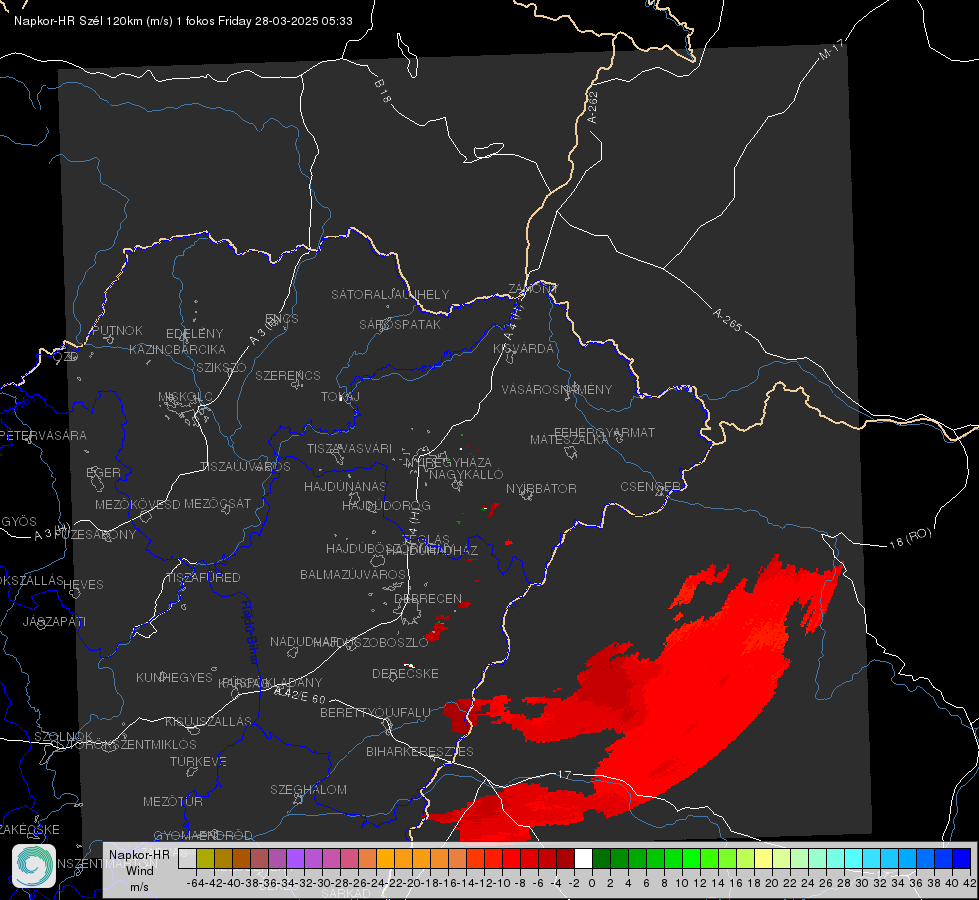Click the MEZŐKÖVESD label
979x900 pixels.
pos(137,504)
